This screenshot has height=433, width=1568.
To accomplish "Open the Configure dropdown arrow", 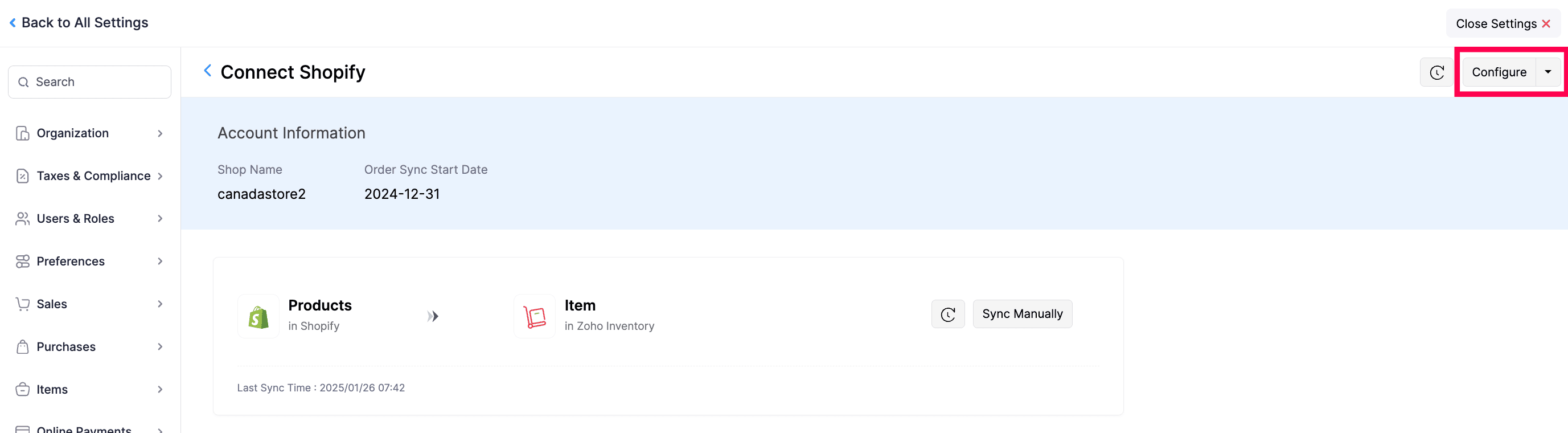I will [x=1548, y=72].
